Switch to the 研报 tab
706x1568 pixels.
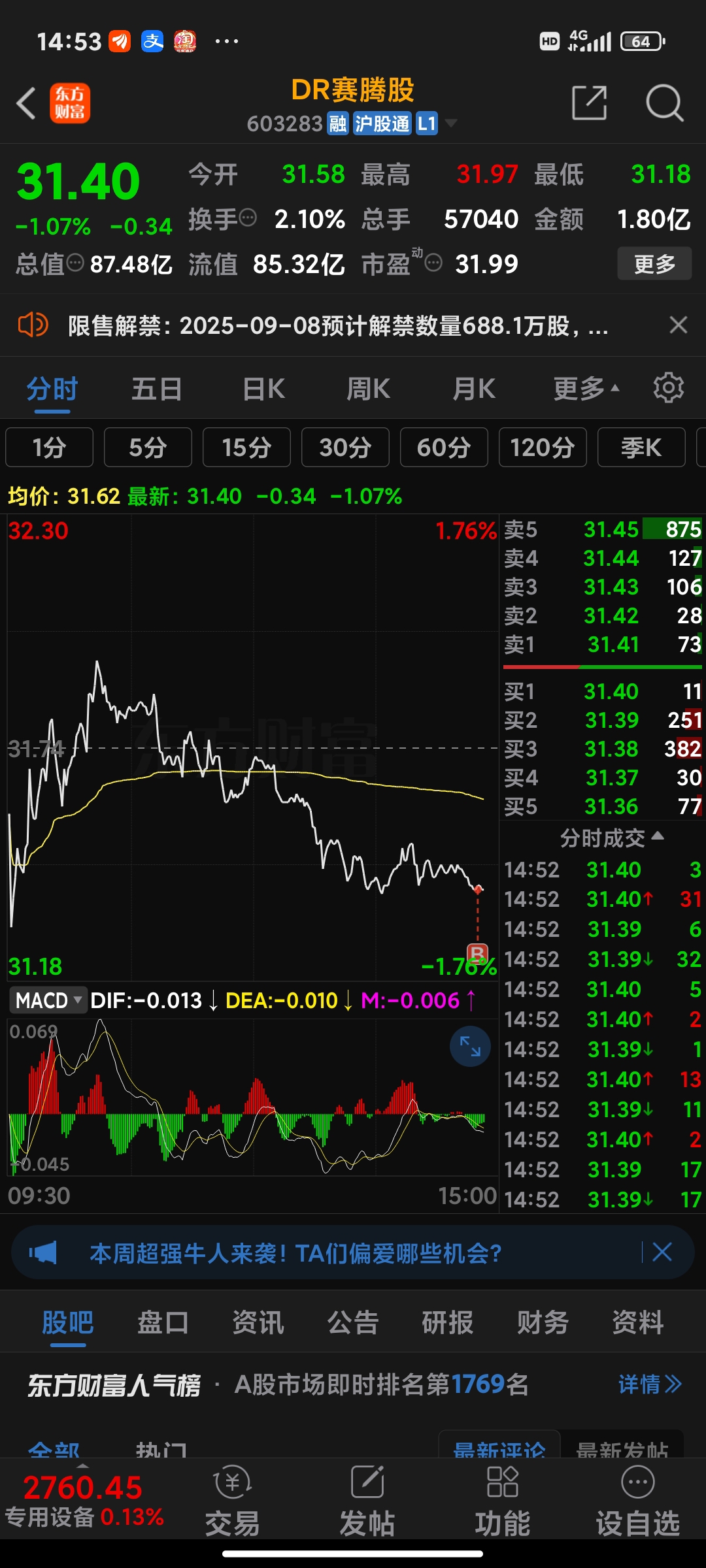click(448, 1322)
